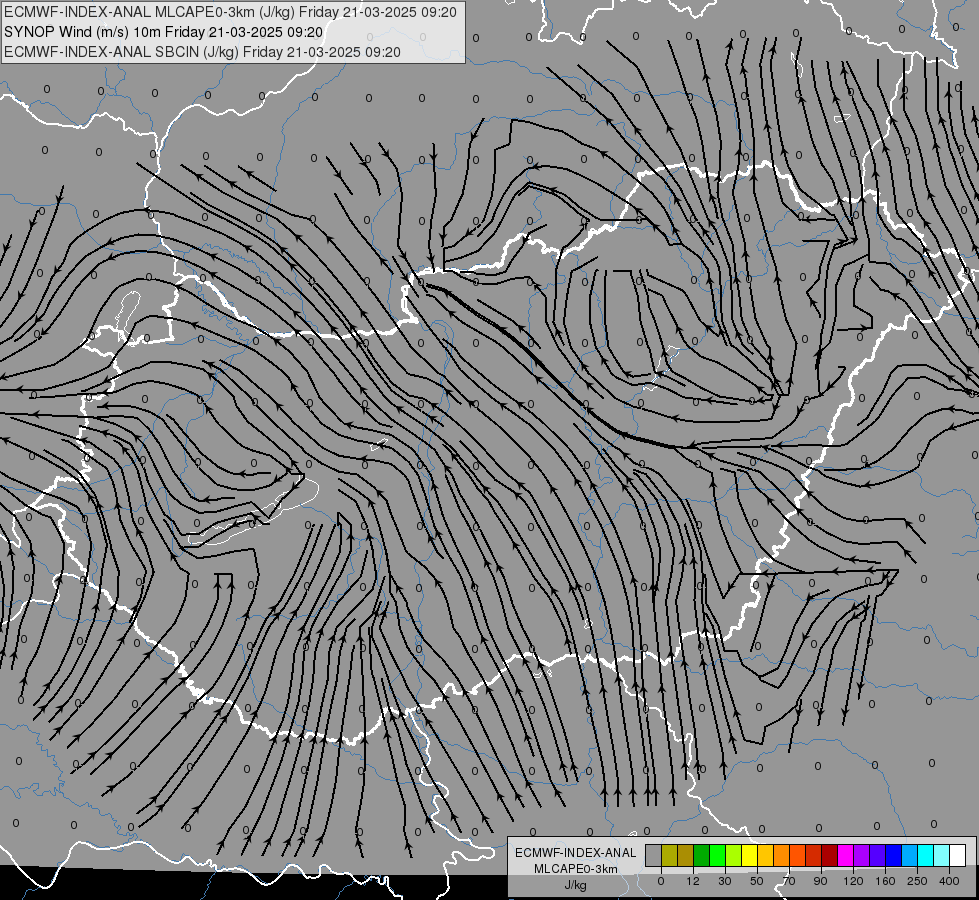Pick the dark red legend swatch
This screenshot has height=900, width=979.
[830, 855]
